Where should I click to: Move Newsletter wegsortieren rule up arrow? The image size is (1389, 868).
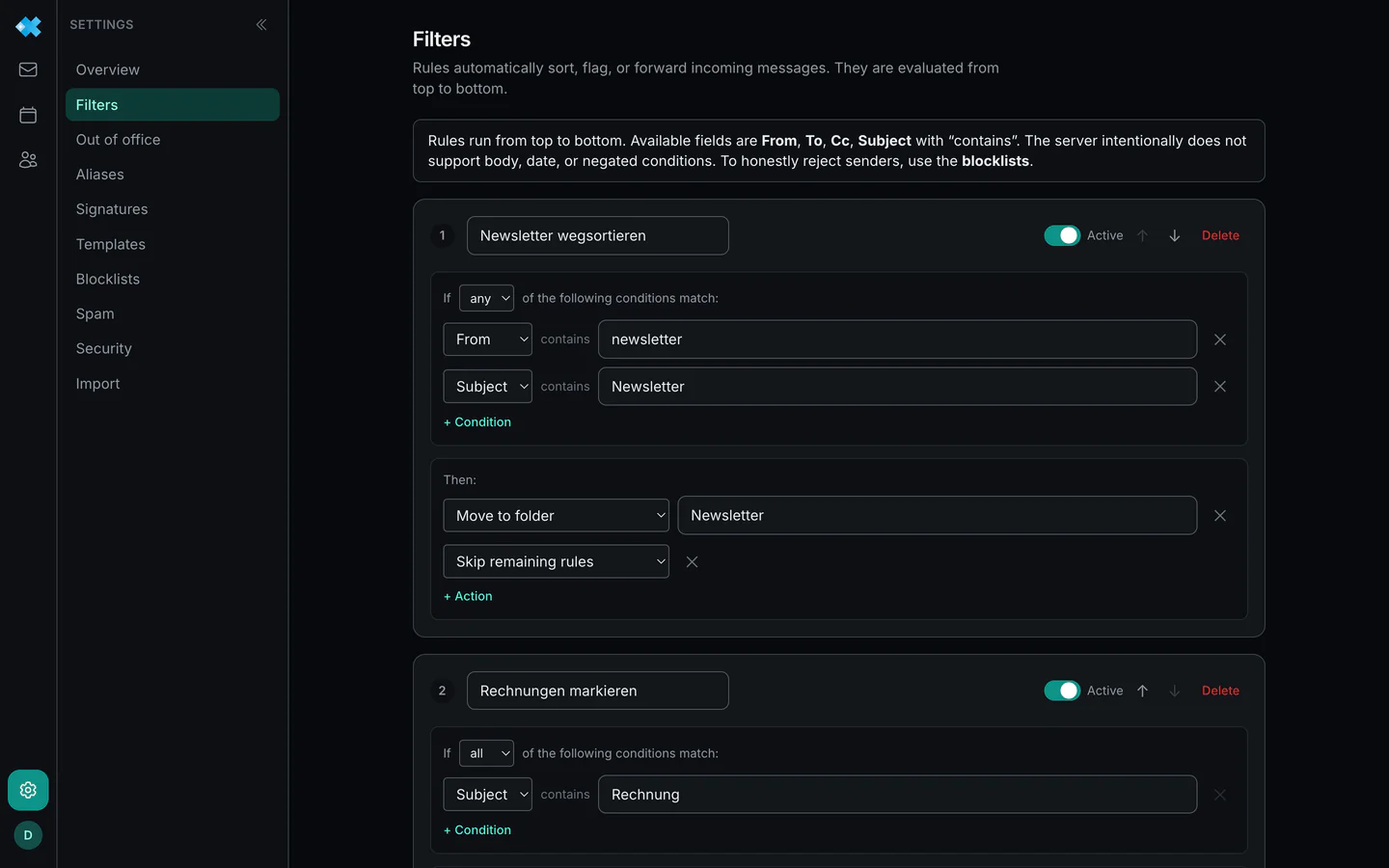tap(1142, 235)
